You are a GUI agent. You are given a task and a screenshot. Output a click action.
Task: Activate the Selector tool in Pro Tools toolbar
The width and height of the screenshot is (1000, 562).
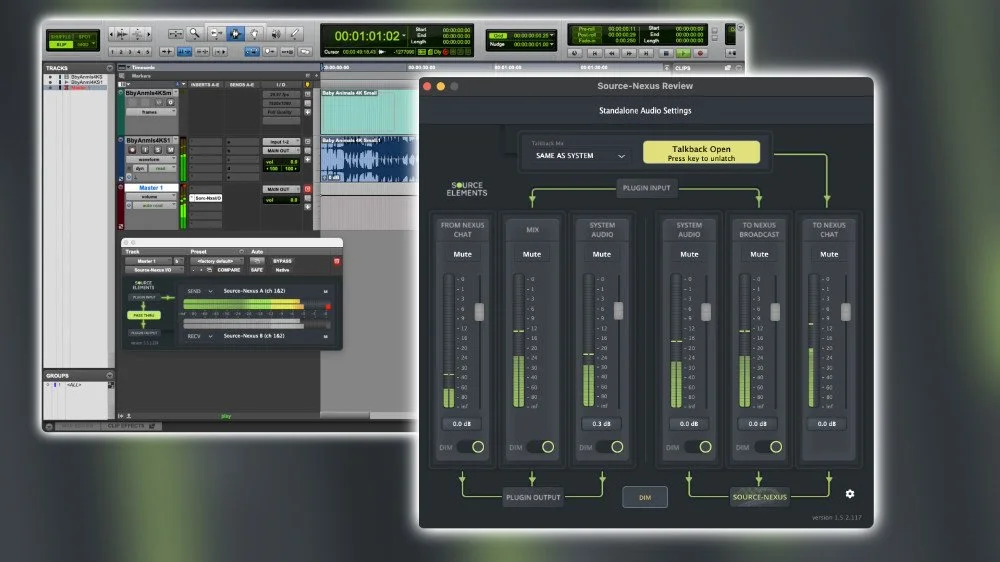coord(235,33)
